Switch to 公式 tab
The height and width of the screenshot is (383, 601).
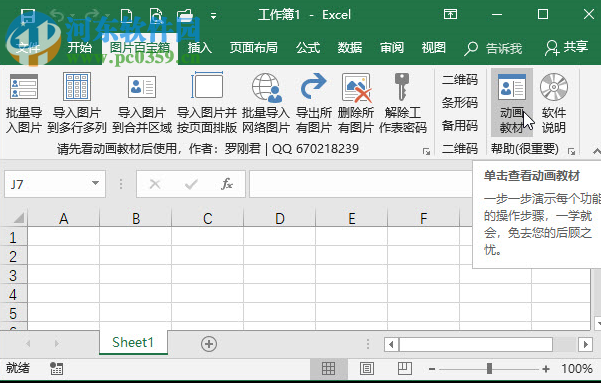pos(308,48)
